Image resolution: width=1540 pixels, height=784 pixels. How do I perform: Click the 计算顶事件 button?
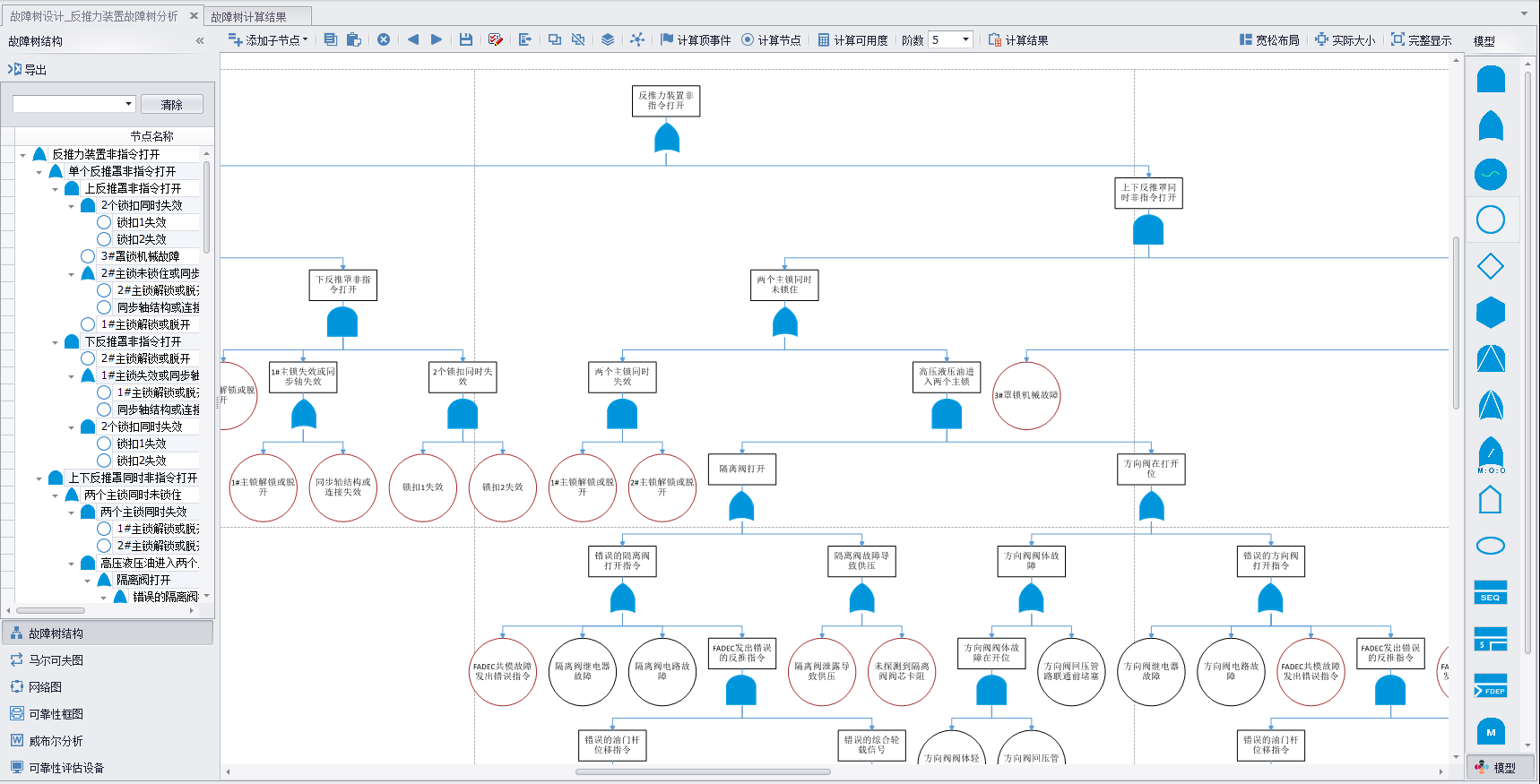696,40
